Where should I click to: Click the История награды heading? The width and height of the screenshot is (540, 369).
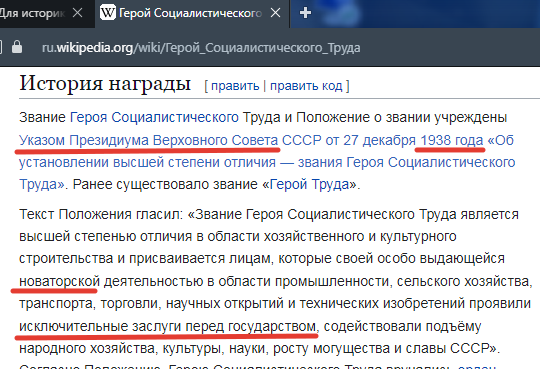105,83
